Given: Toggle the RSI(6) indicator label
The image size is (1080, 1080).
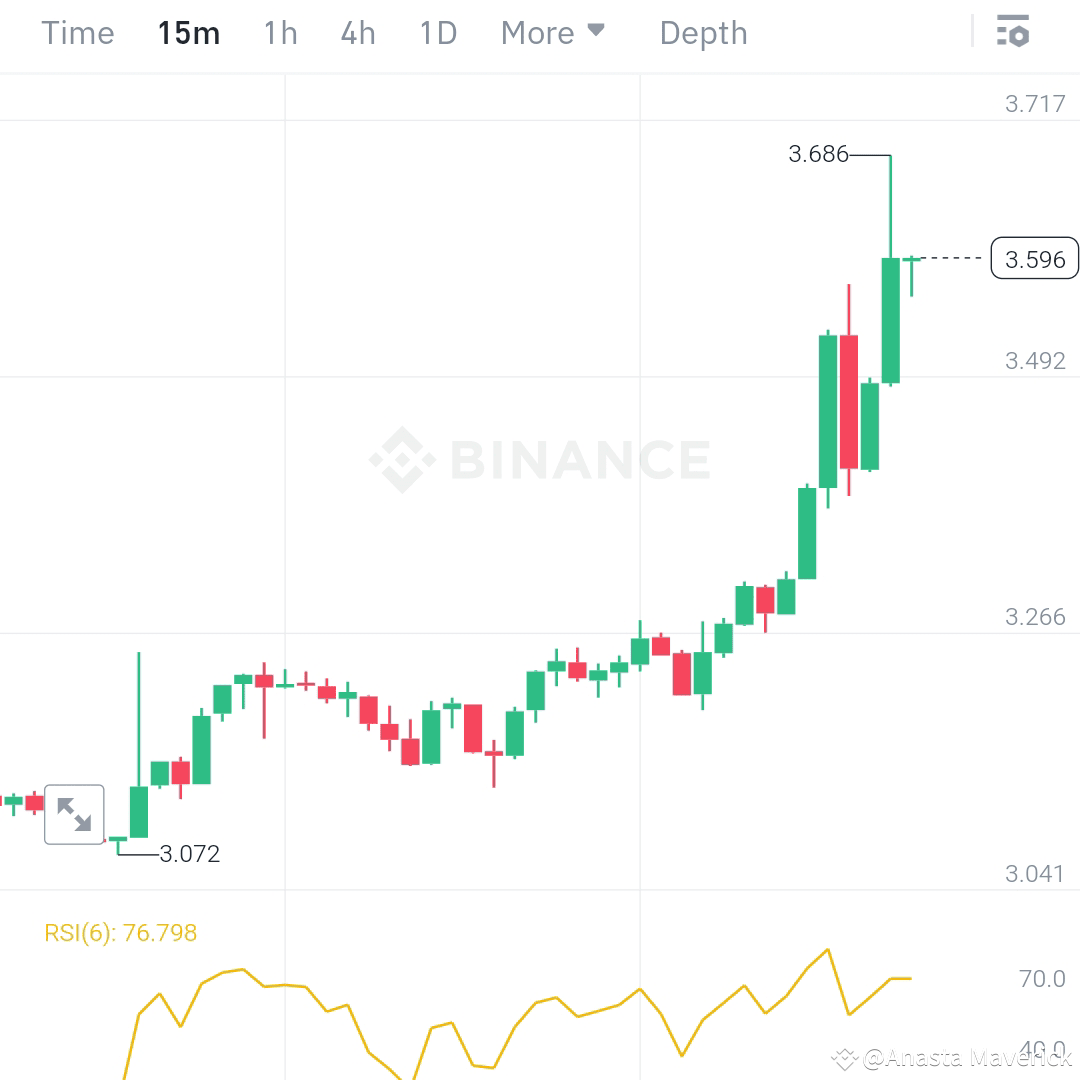Looking at the screenshot, I should coord(122,932).
